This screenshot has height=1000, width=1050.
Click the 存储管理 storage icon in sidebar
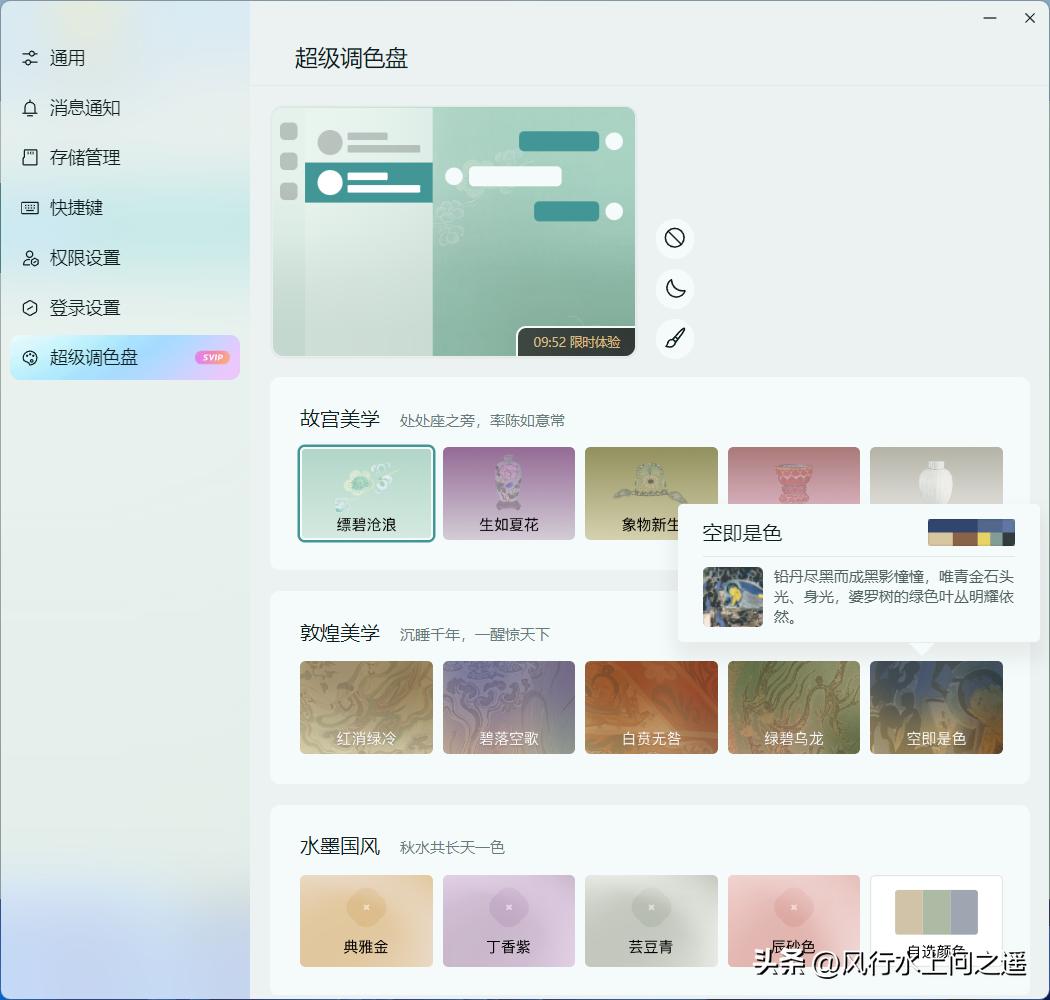tap(29, 157)
